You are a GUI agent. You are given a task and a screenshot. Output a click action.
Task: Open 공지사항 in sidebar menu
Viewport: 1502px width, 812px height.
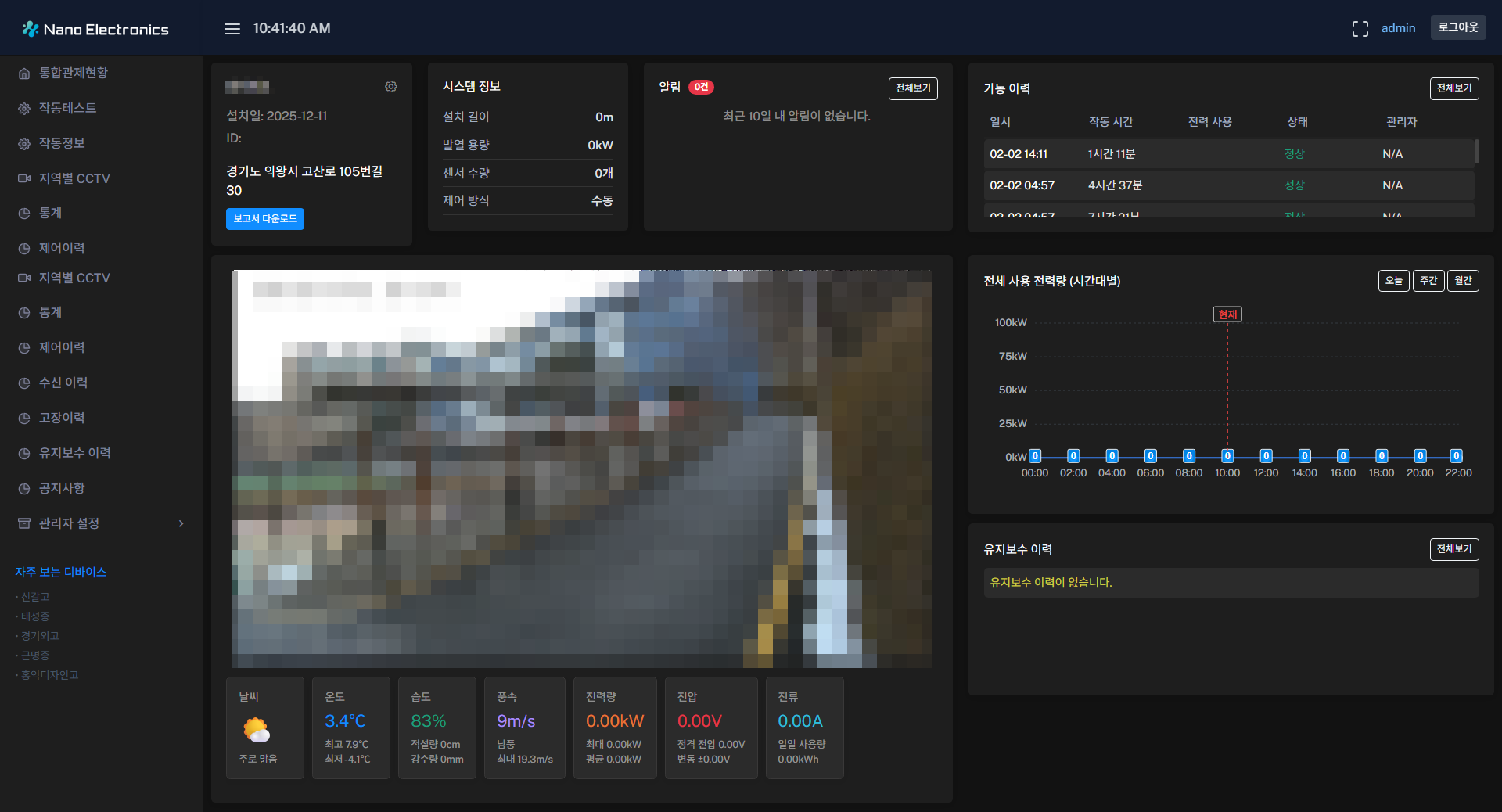coord(62,488)
